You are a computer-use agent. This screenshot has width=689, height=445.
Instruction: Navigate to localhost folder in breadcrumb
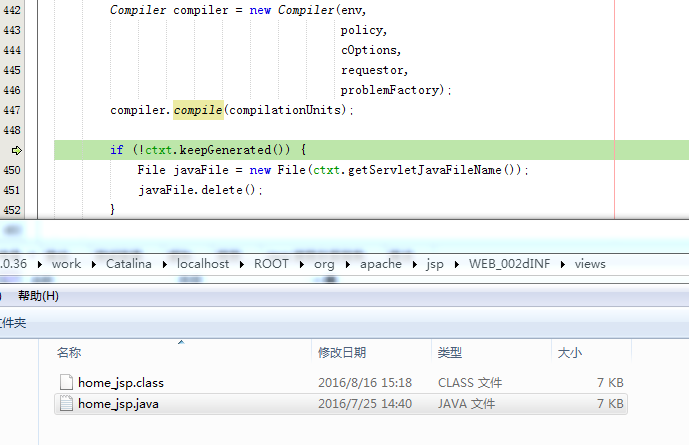(x=203, y=264)
